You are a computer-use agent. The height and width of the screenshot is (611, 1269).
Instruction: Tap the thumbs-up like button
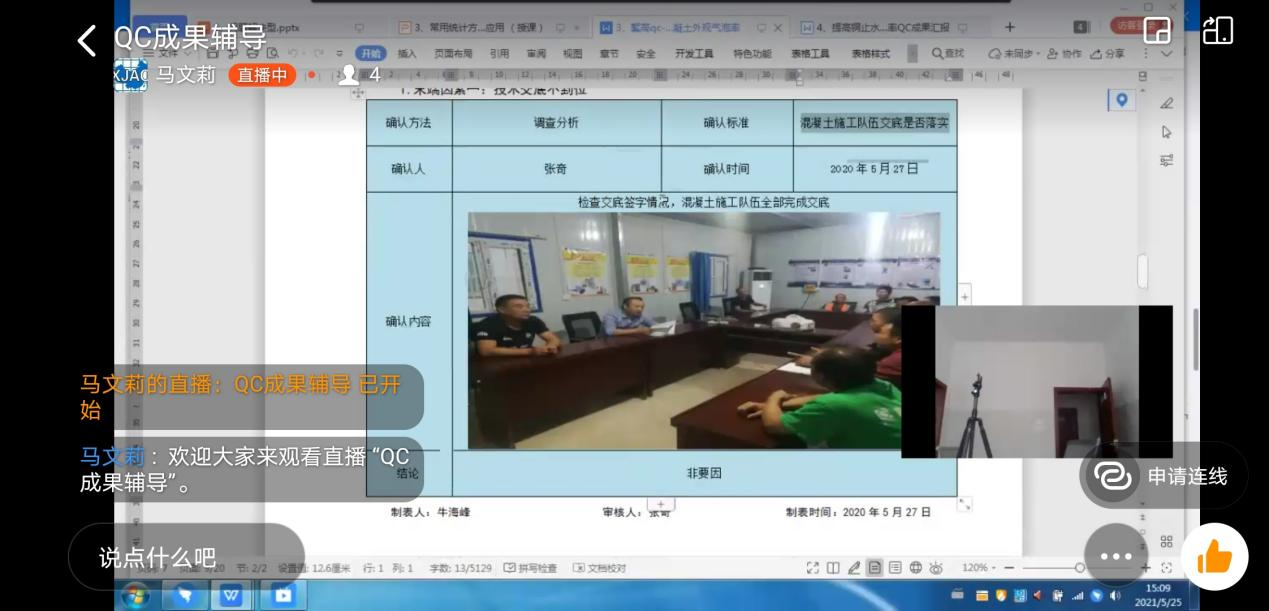pos(1214,557)
